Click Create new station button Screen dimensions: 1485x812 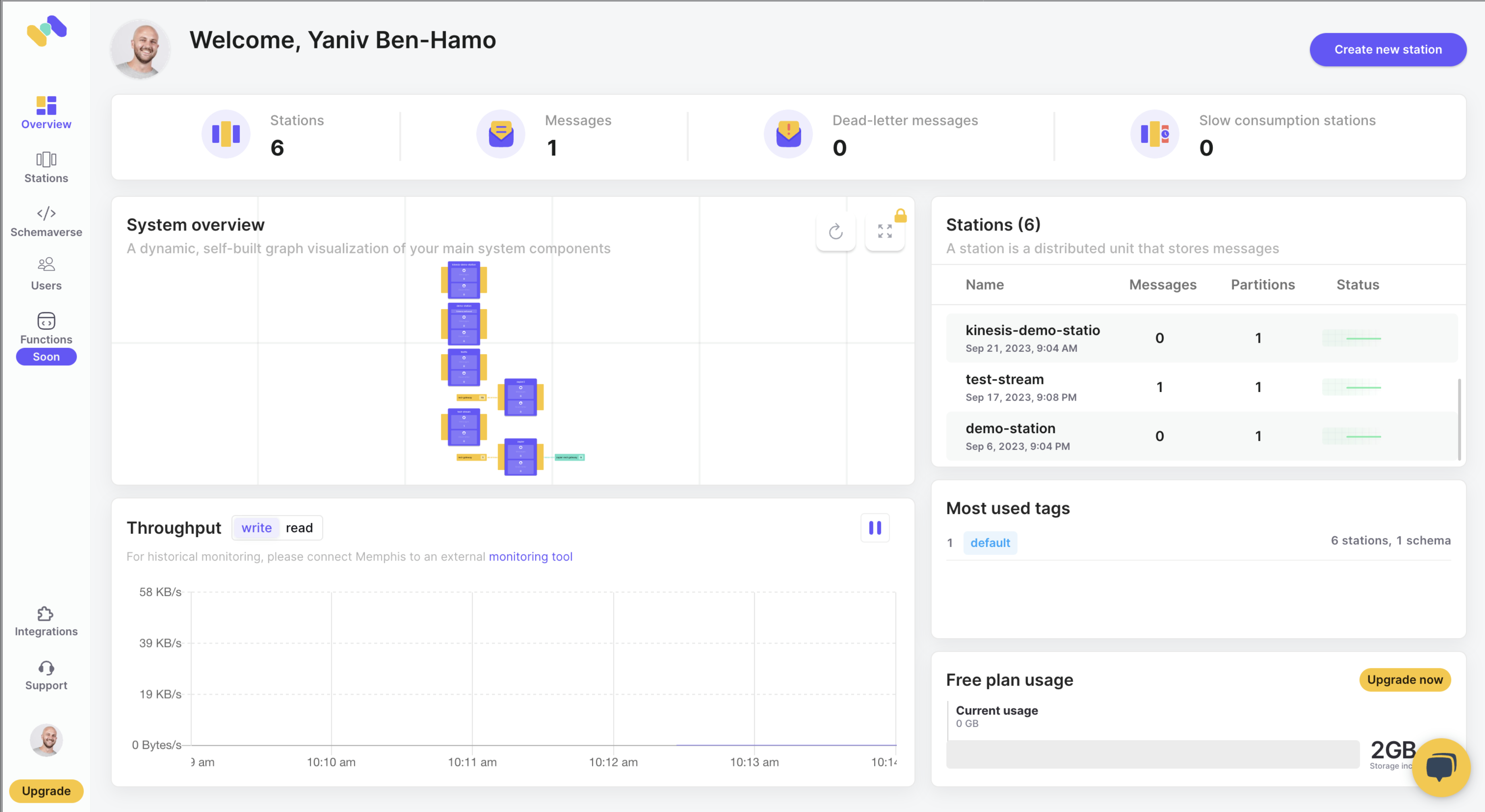(1388, 50)
